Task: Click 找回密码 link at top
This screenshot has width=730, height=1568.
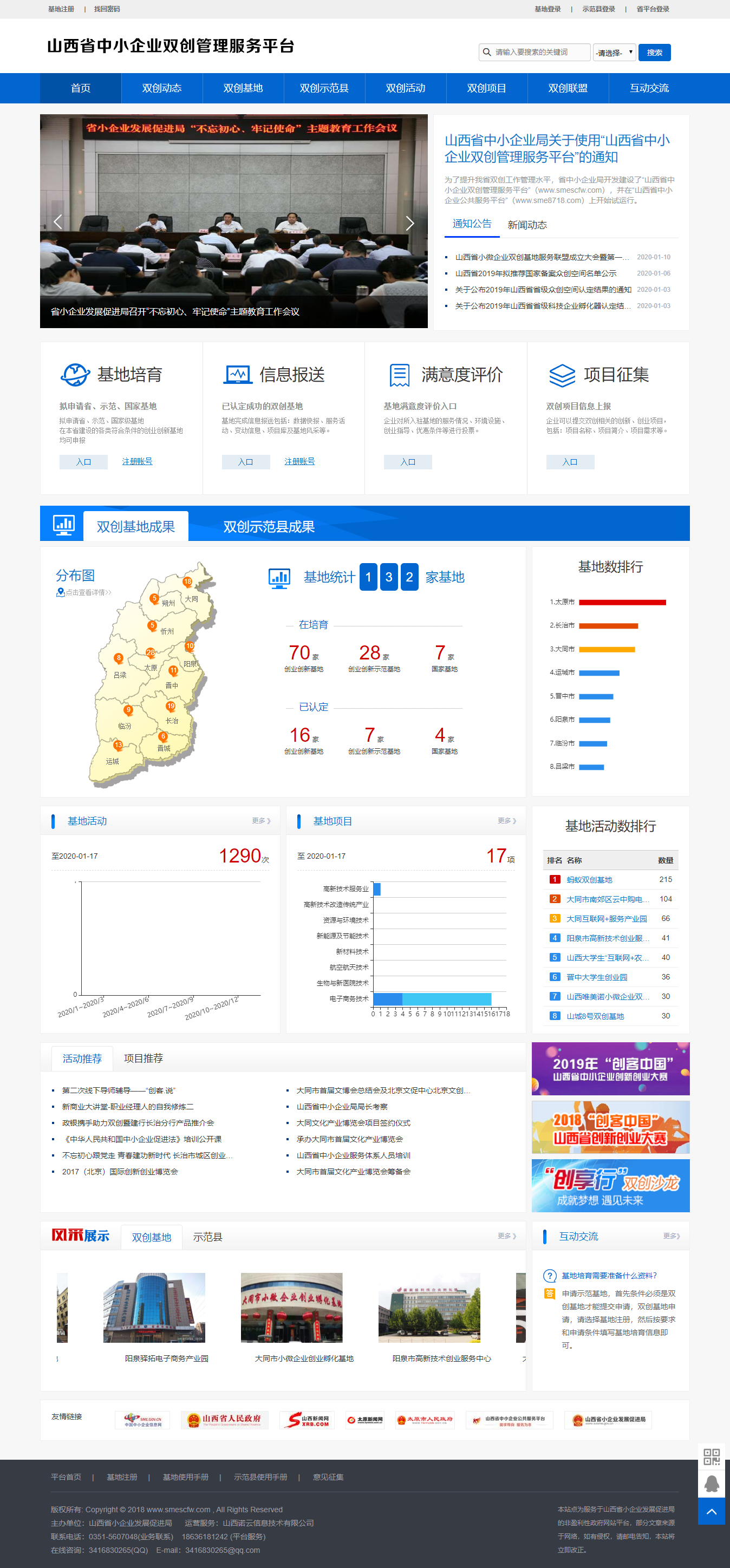Action: pos(107,9)
